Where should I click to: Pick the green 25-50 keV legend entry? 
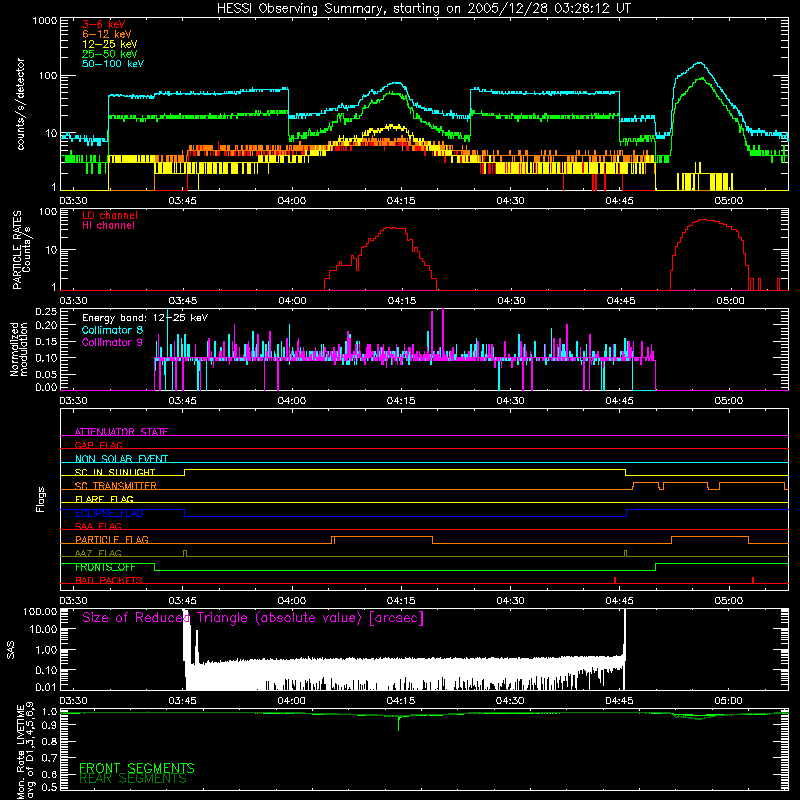point(110,54)
